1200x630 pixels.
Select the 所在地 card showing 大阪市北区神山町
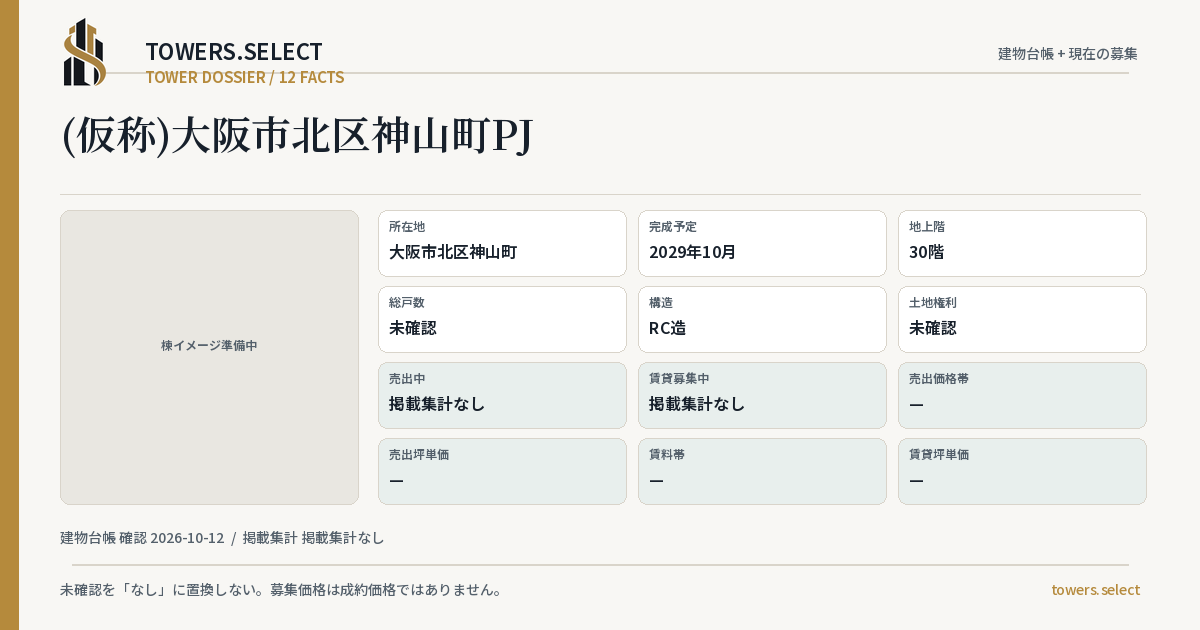coord(502,243)
